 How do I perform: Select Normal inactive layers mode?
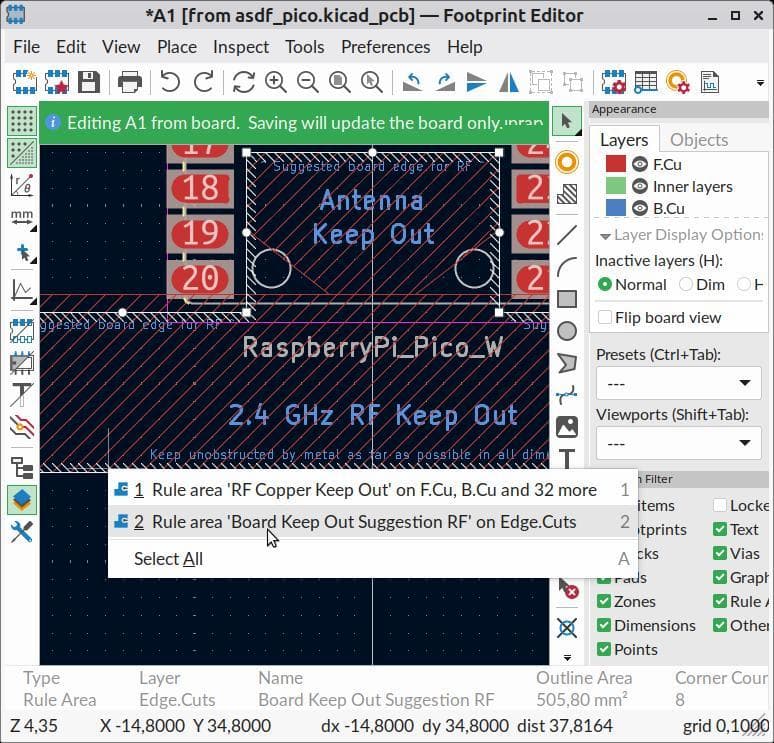click(x=632, y=285)
